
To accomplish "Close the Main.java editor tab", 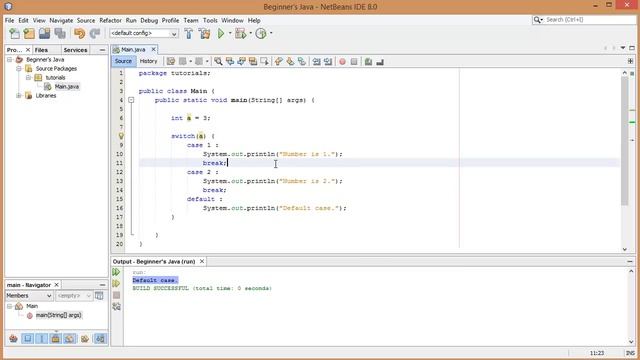I will (153, 49).
